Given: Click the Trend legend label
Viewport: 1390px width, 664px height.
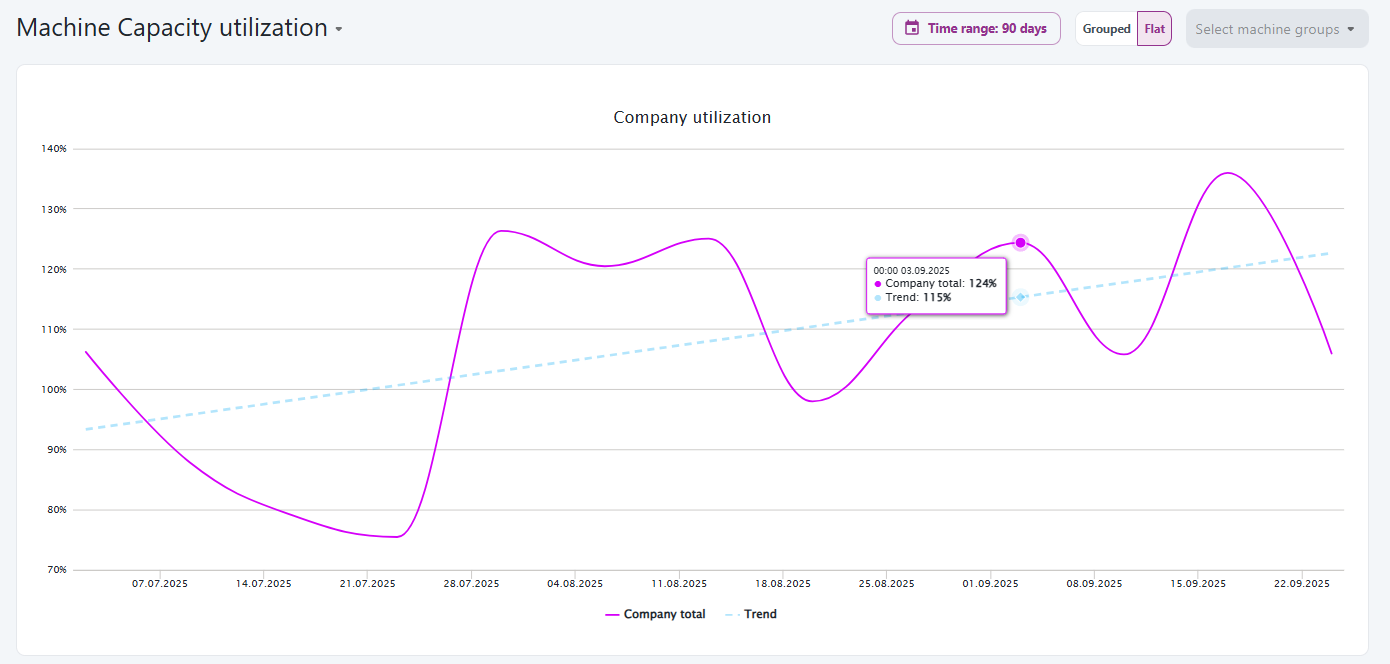Looking at the screenshot, I should click(760, 614).
